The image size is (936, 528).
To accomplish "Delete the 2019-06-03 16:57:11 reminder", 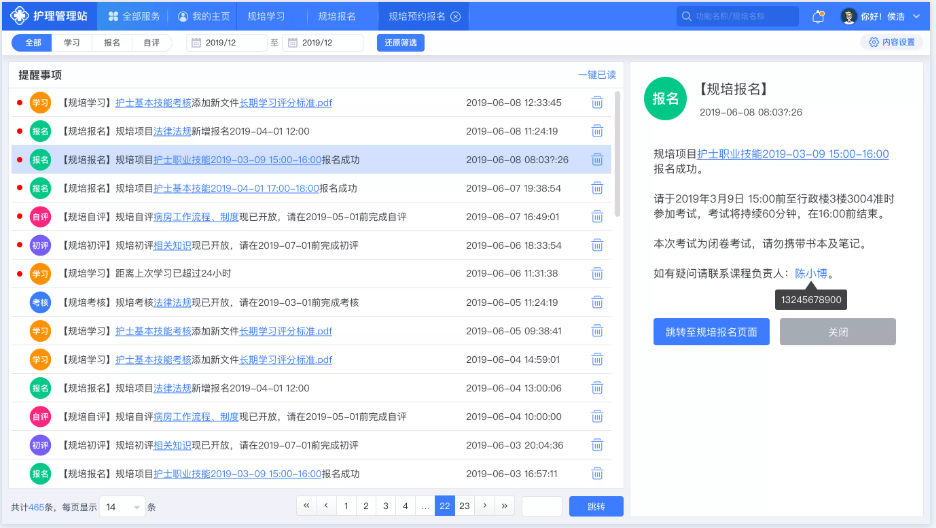I will [x=597, y=474].
